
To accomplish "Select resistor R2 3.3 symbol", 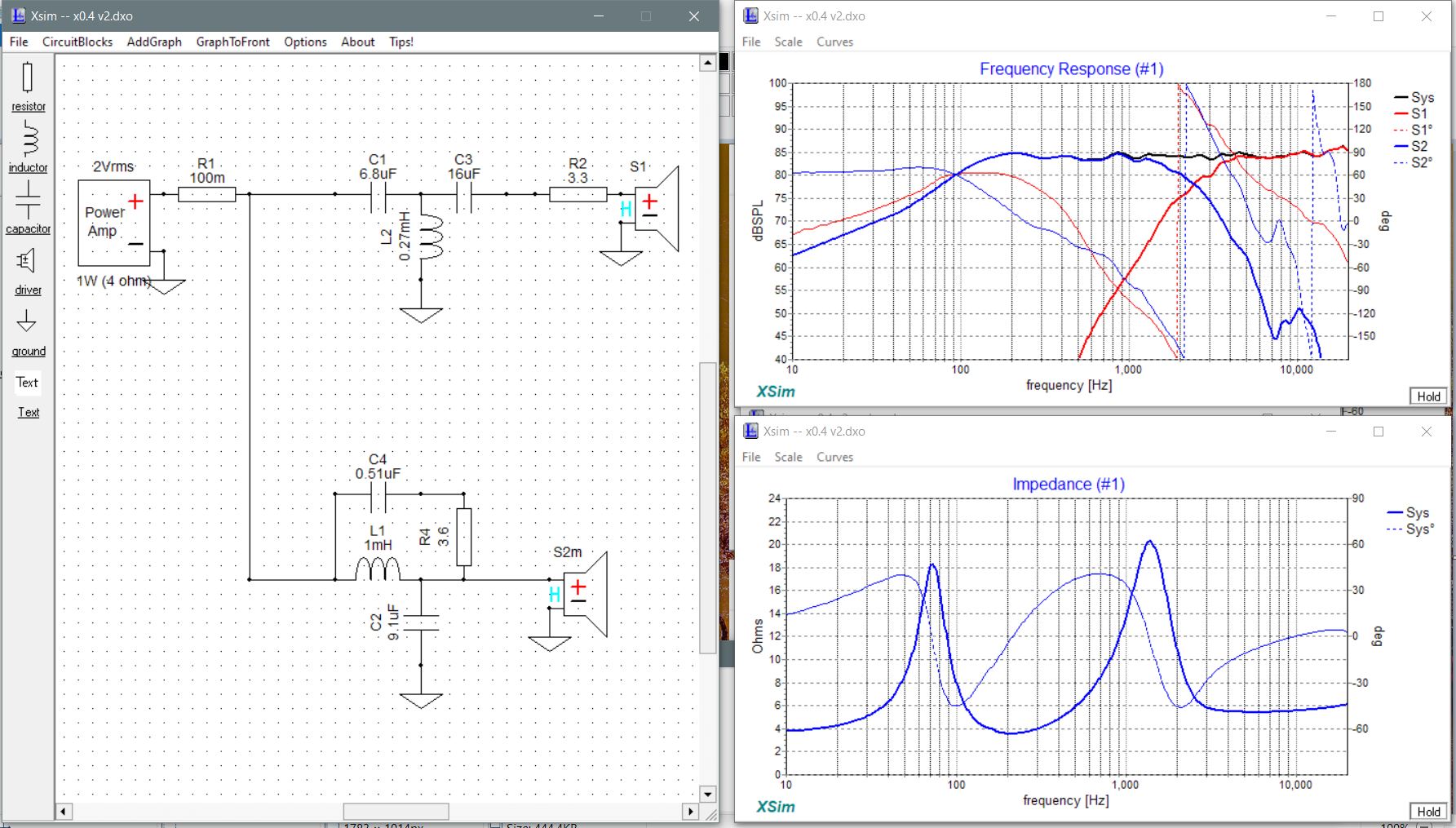I will [578, 194].
